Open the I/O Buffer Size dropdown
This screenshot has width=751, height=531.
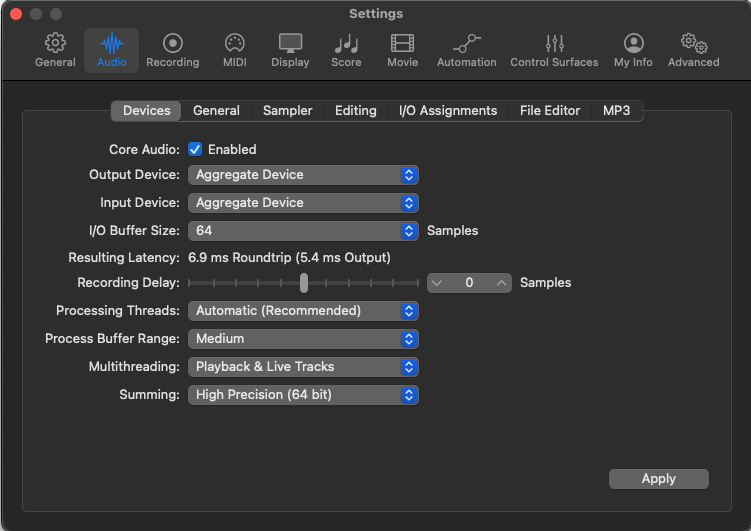[303, 231]
